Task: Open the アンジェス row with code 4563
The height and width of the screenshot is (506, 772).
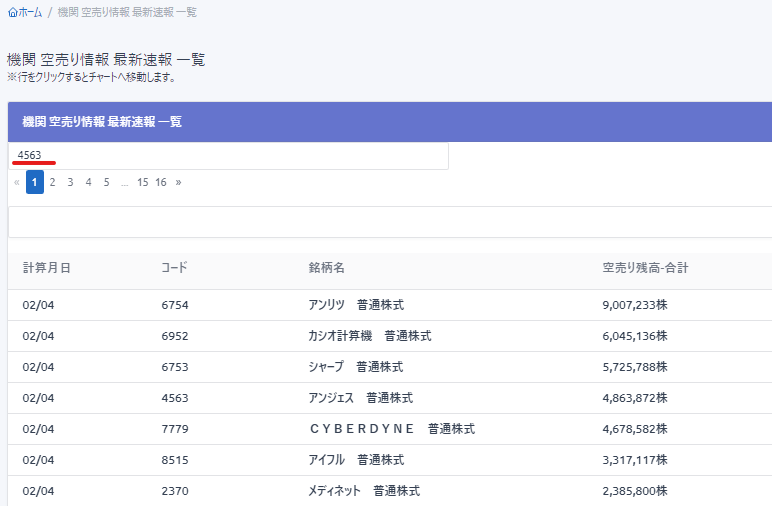Action: pyautogui.click(x=360, y=398)
